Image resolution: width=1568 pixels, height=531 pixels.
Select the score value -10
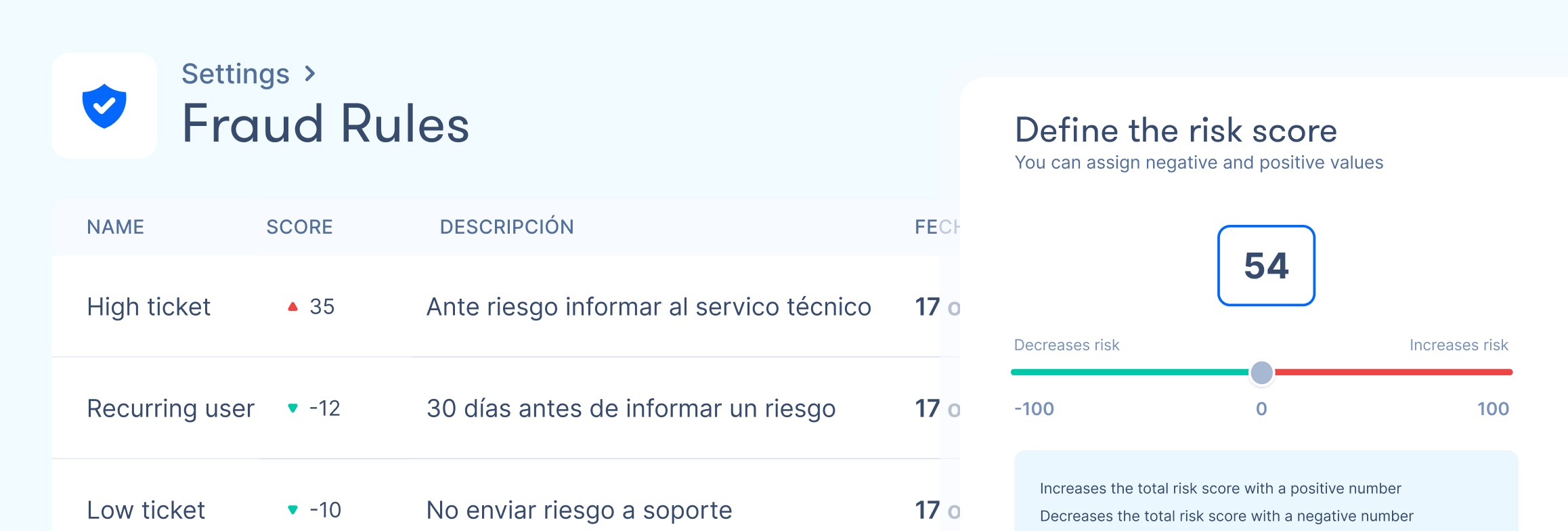point(326,510)
